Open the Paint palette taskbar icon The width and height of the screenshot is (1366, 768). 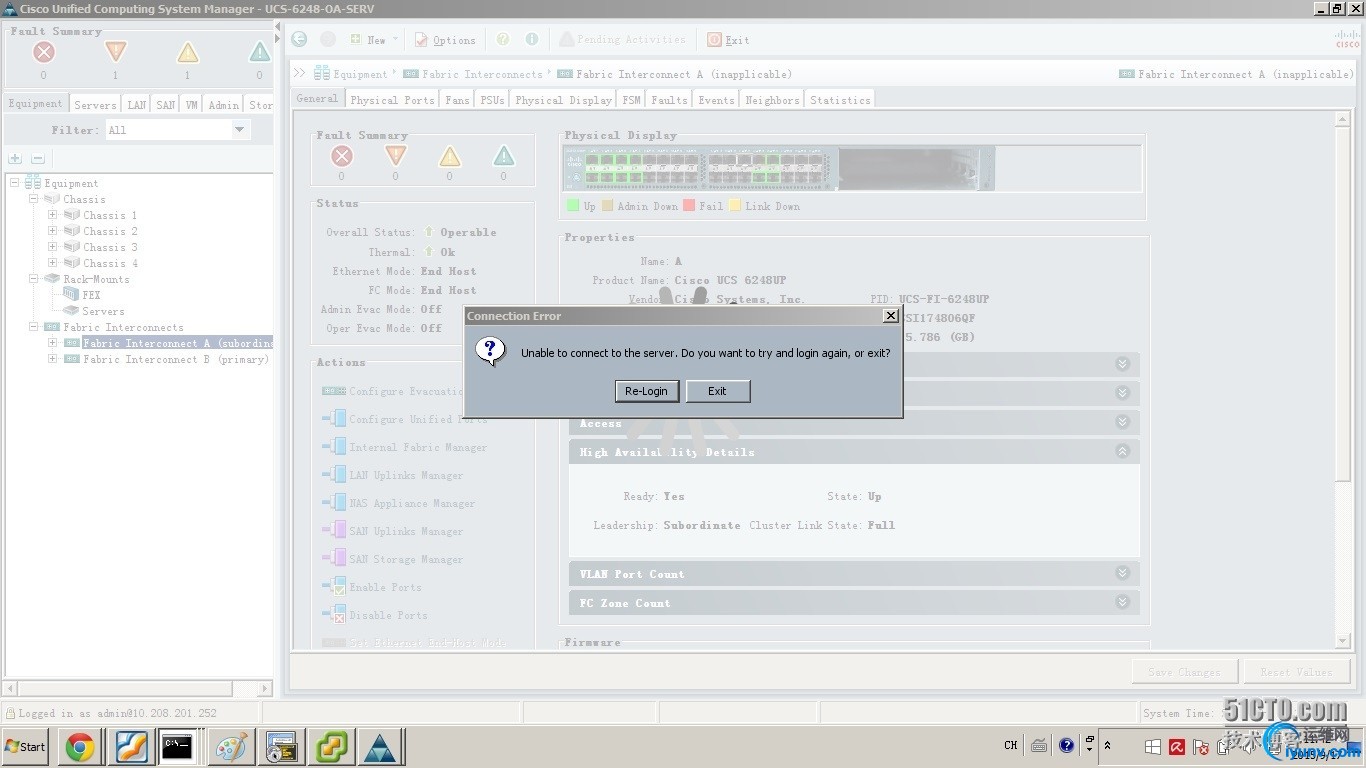pos(231,746)
